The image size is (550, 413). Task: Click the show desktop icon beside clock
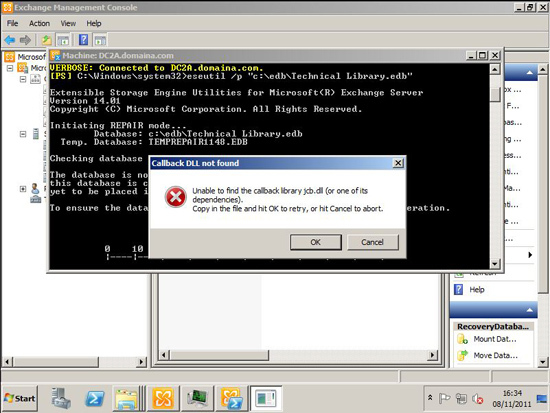[542, 399]
